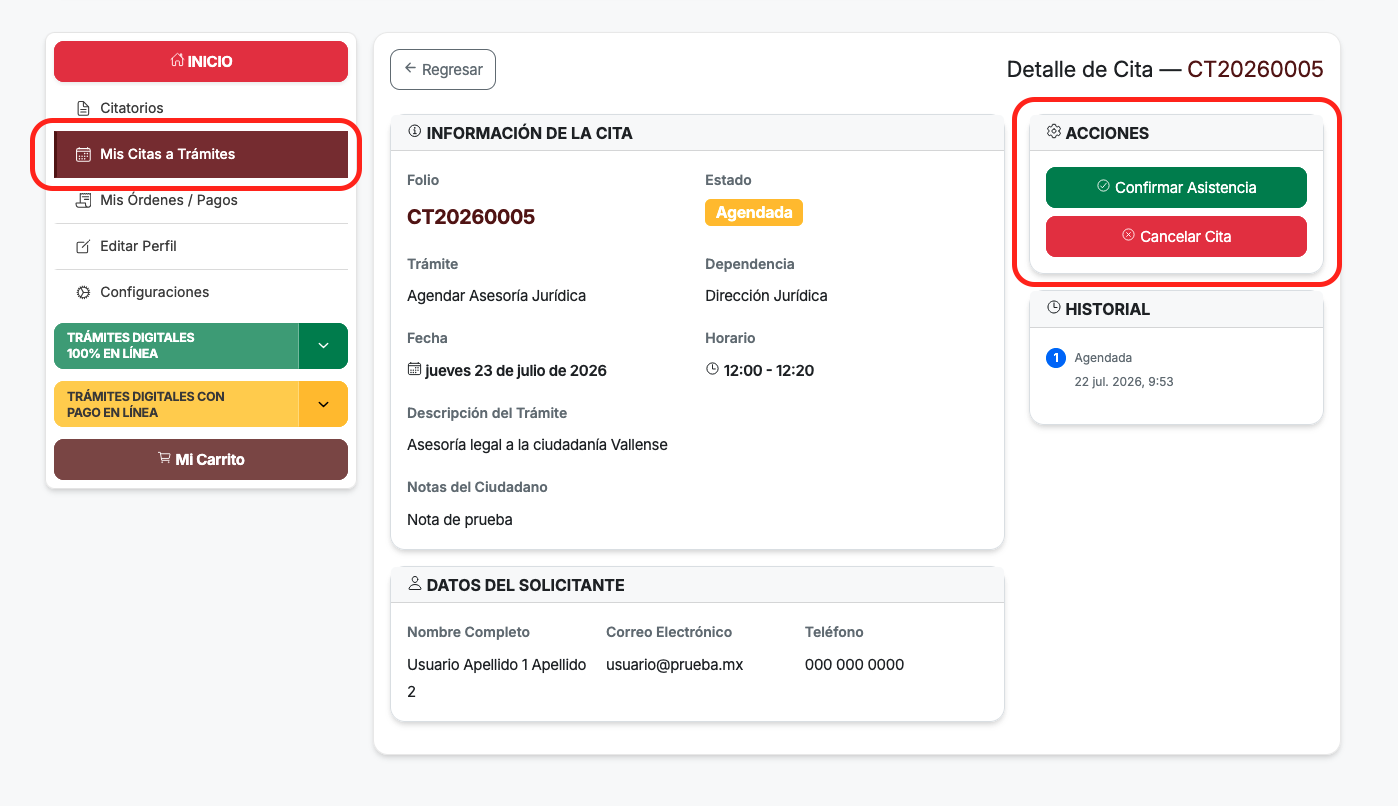Click the blue step 1 marker in Historial
Image resolution: width=1398 pixels, height=806 pixels.
1055,358
